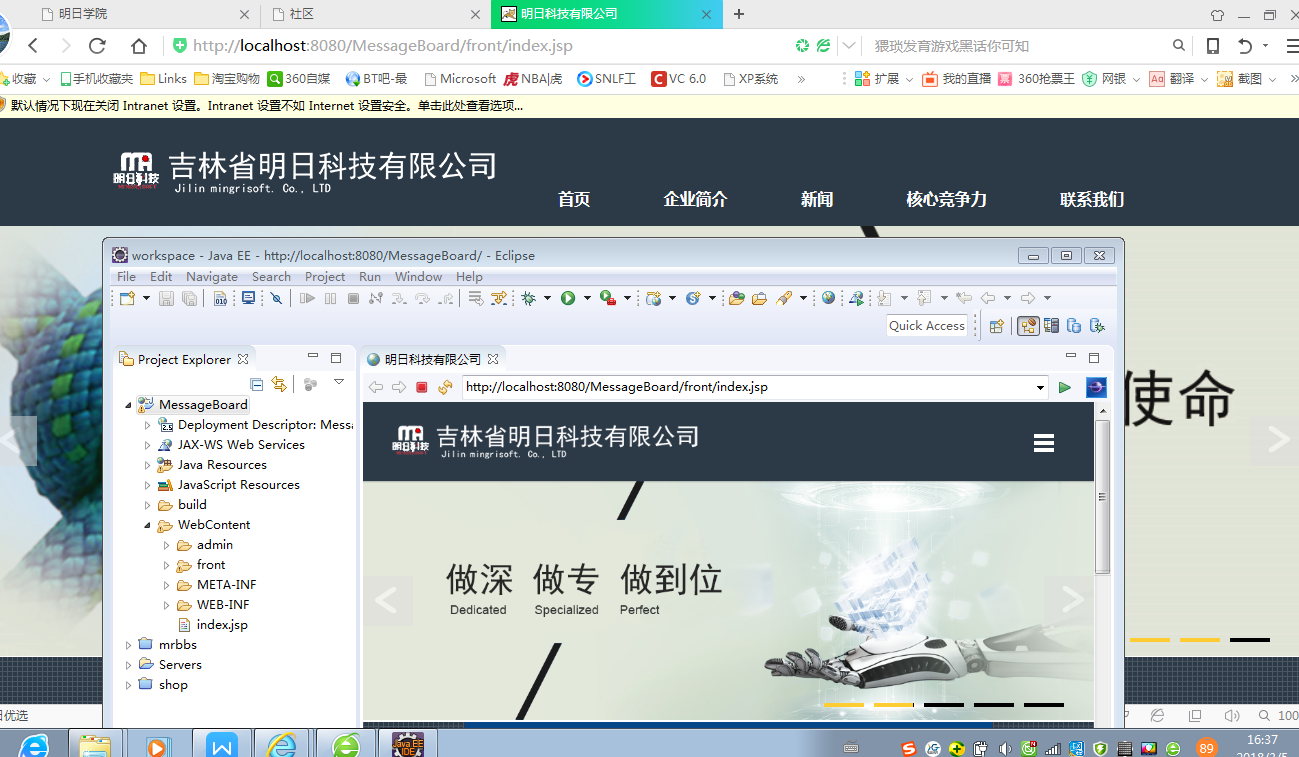
Task: Click the outer browser's home icon
Action: click(139, 46)
